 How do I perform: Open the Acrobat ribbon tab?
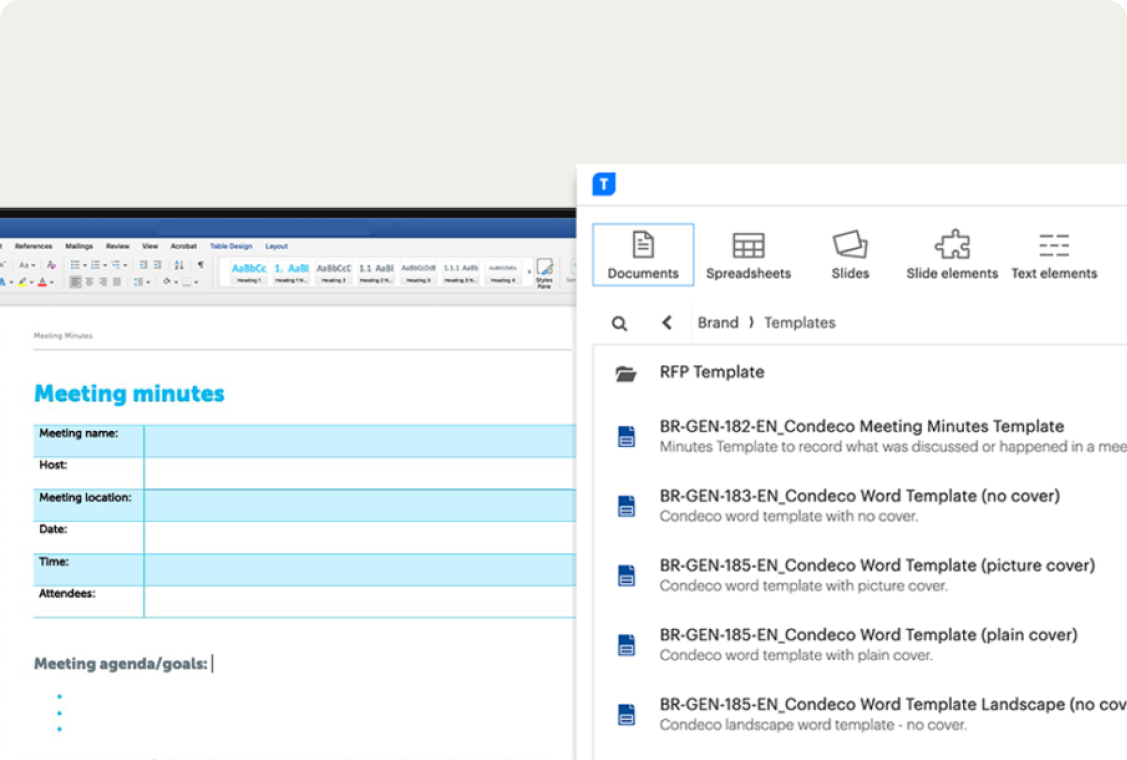tap(183, 246)
